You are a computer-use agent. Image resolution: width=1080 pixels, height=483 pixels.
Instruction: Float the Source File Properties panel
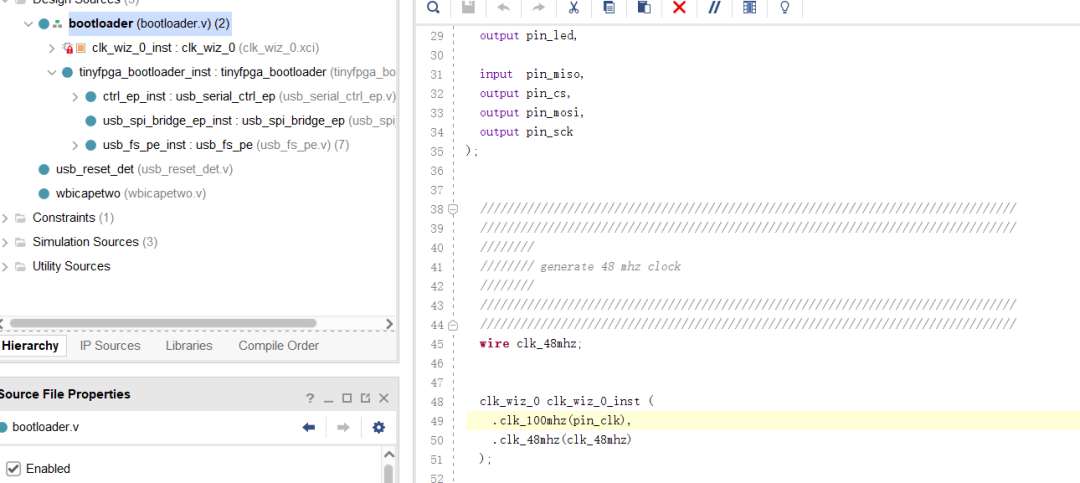click(x=365, y=398)
